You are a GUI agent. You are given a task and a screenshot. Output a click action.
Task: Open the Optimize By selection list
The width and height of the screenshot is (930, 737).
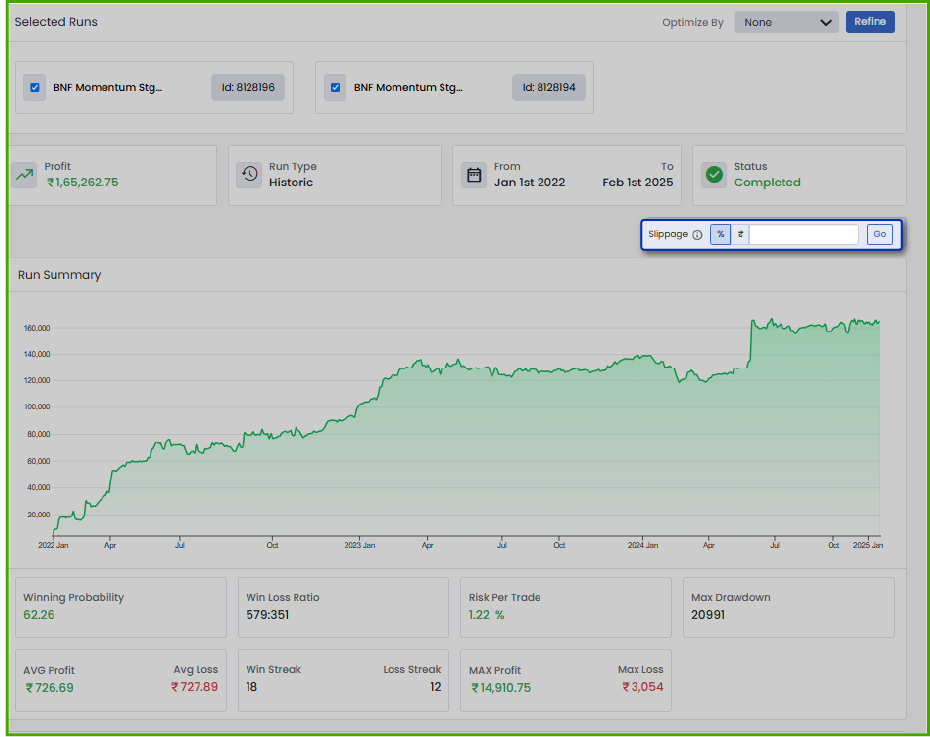(786, 21)
